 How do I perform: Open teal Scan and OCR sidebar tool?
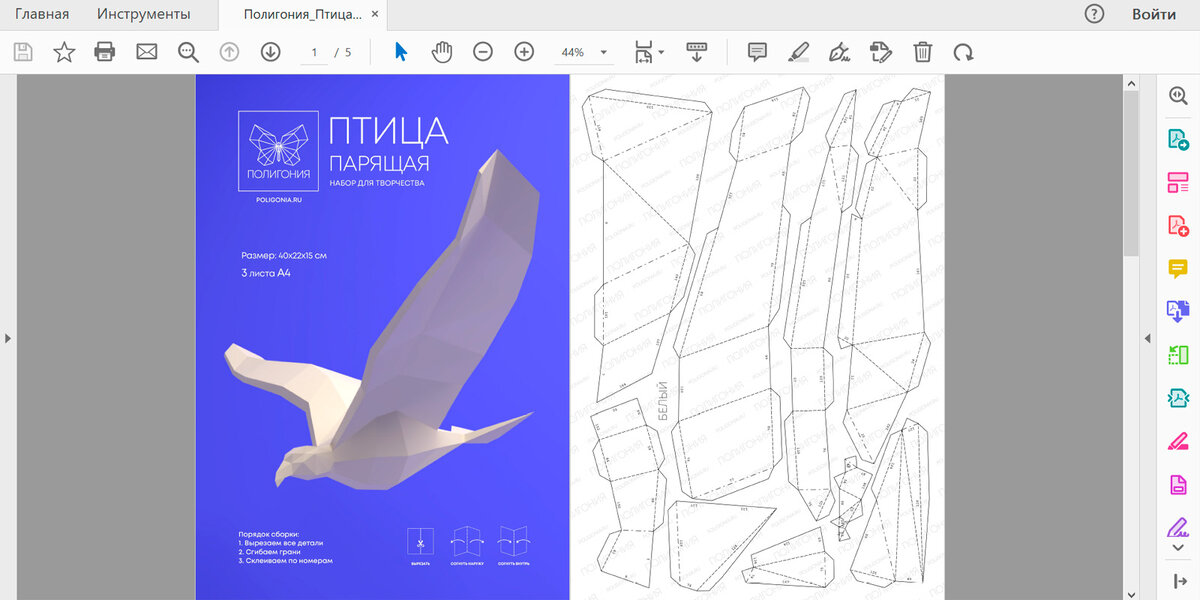1178,398
